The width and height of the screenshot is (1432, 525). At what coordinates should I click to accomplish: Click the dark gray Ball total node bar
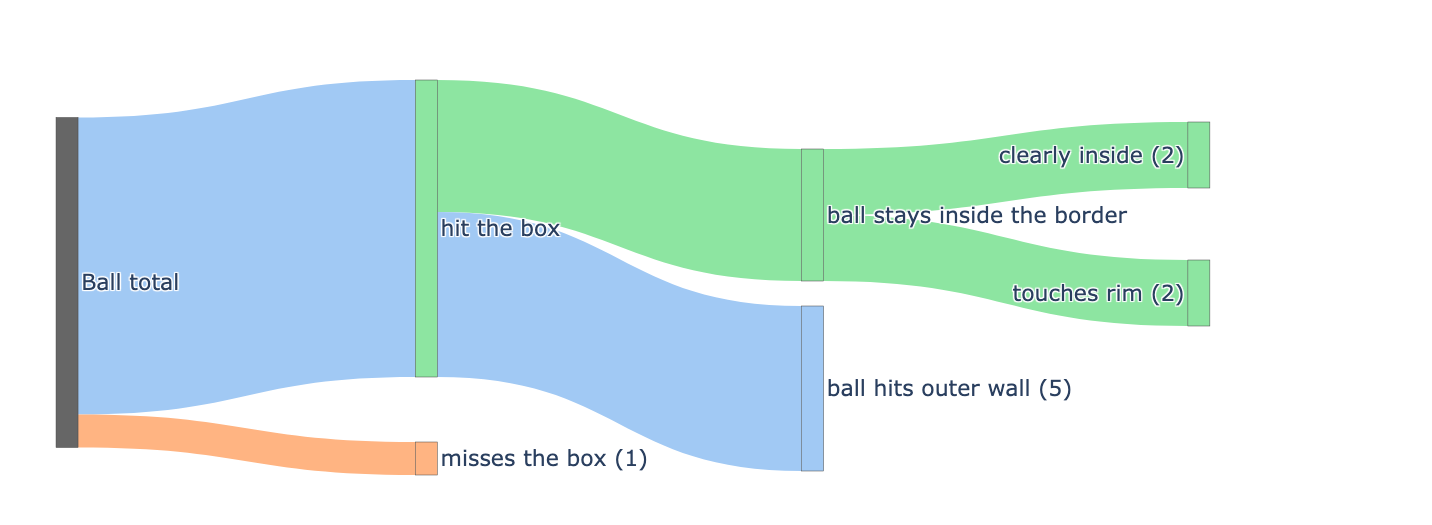(x=67, y=282)
